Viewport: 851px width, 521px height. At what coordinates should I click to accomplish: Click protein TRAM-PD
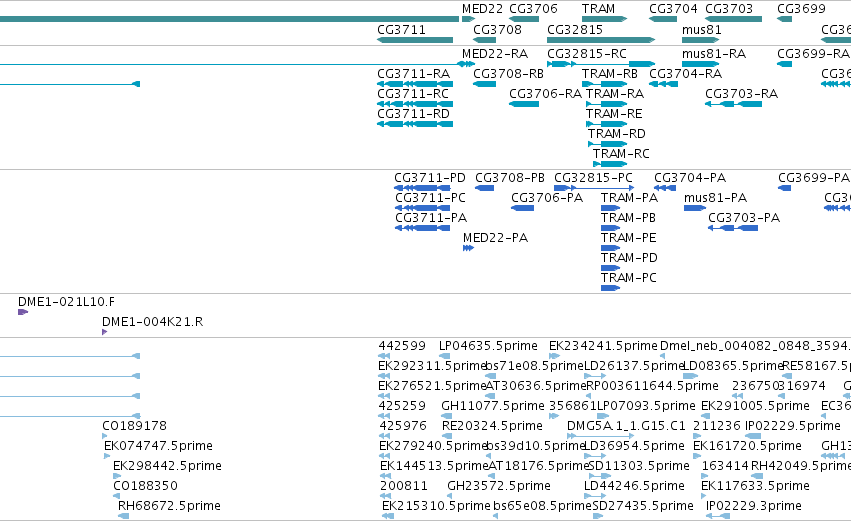(629, 258)
